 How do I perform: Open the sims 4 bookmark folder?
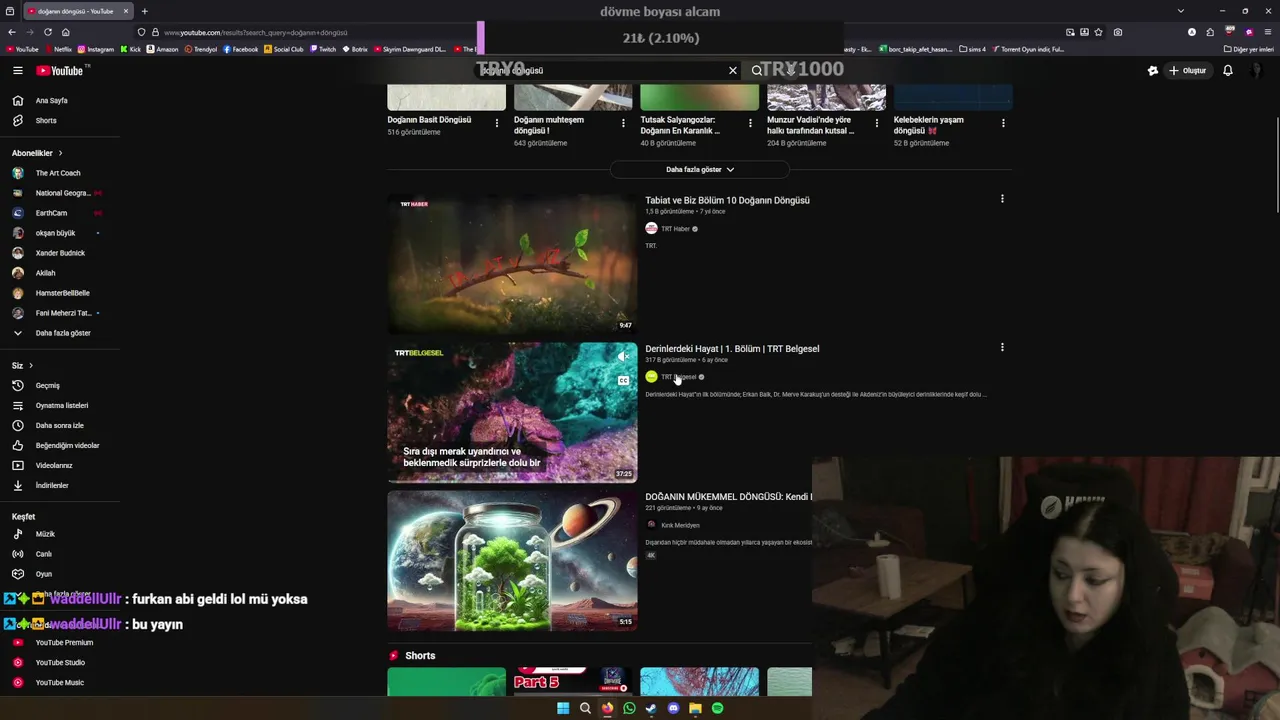tap(972, 49)
